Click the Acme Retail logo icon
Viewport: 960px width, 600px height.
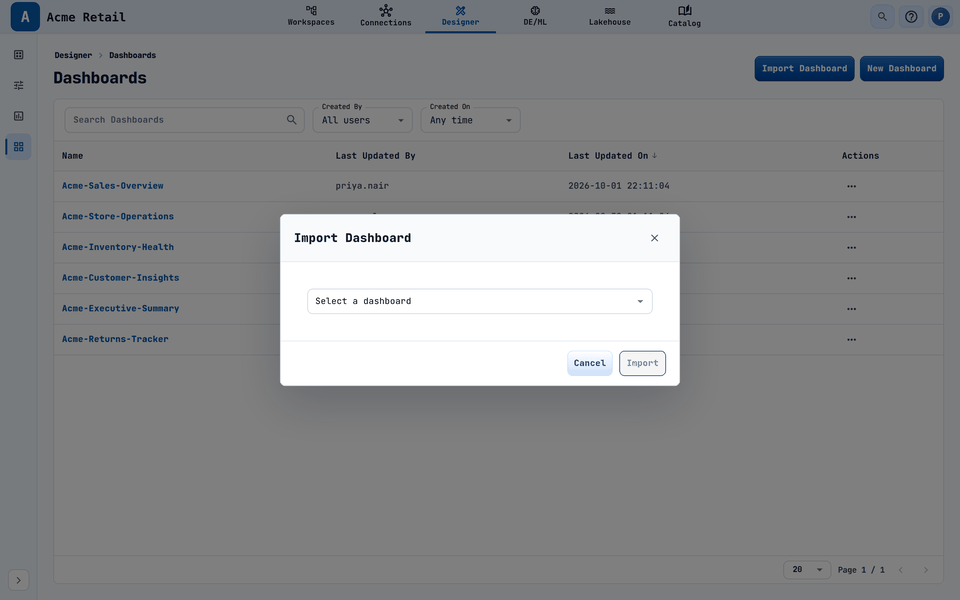coord(25,17)
